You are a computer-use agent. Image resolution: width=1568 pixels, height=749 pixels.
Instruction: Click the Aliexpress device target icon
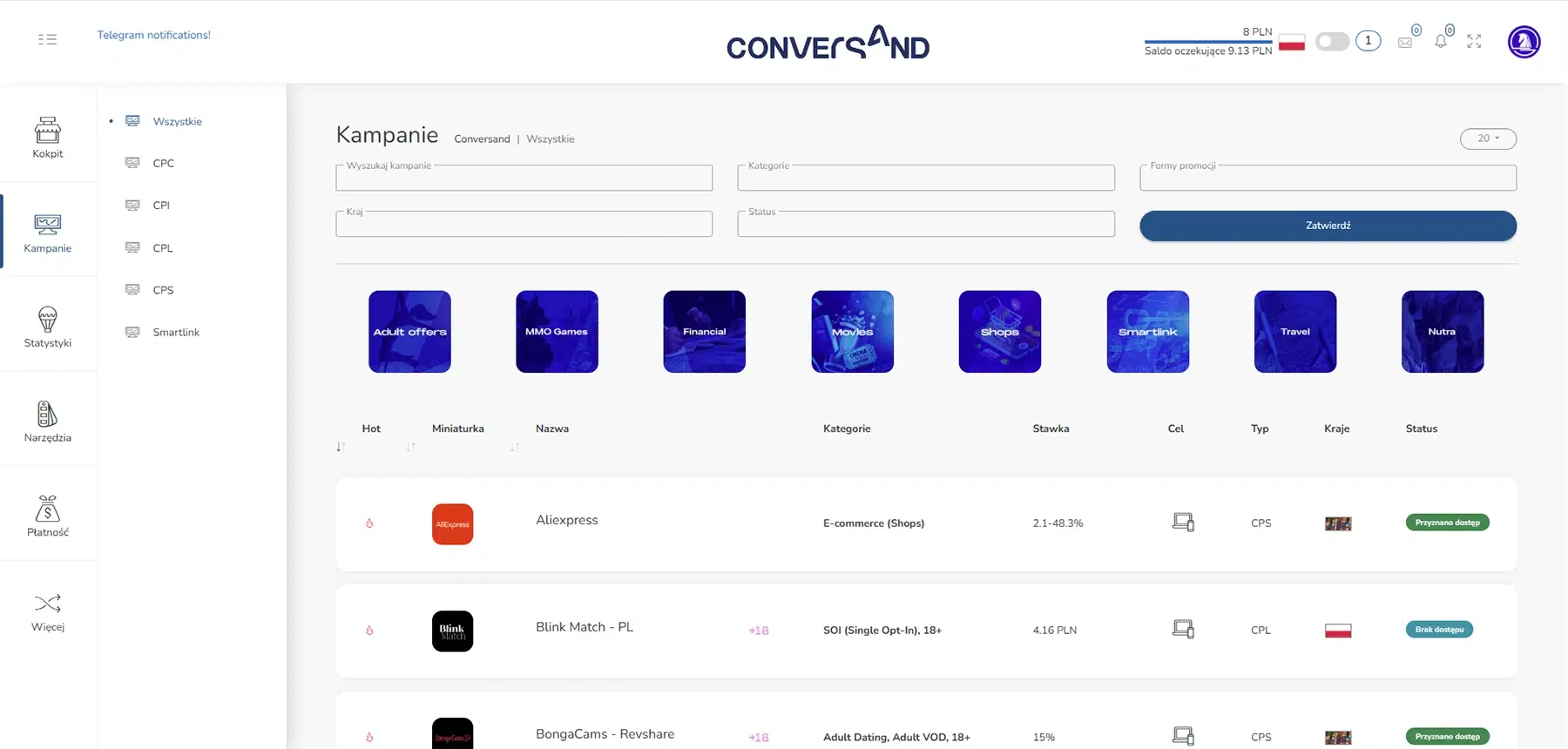point(1183,523)
